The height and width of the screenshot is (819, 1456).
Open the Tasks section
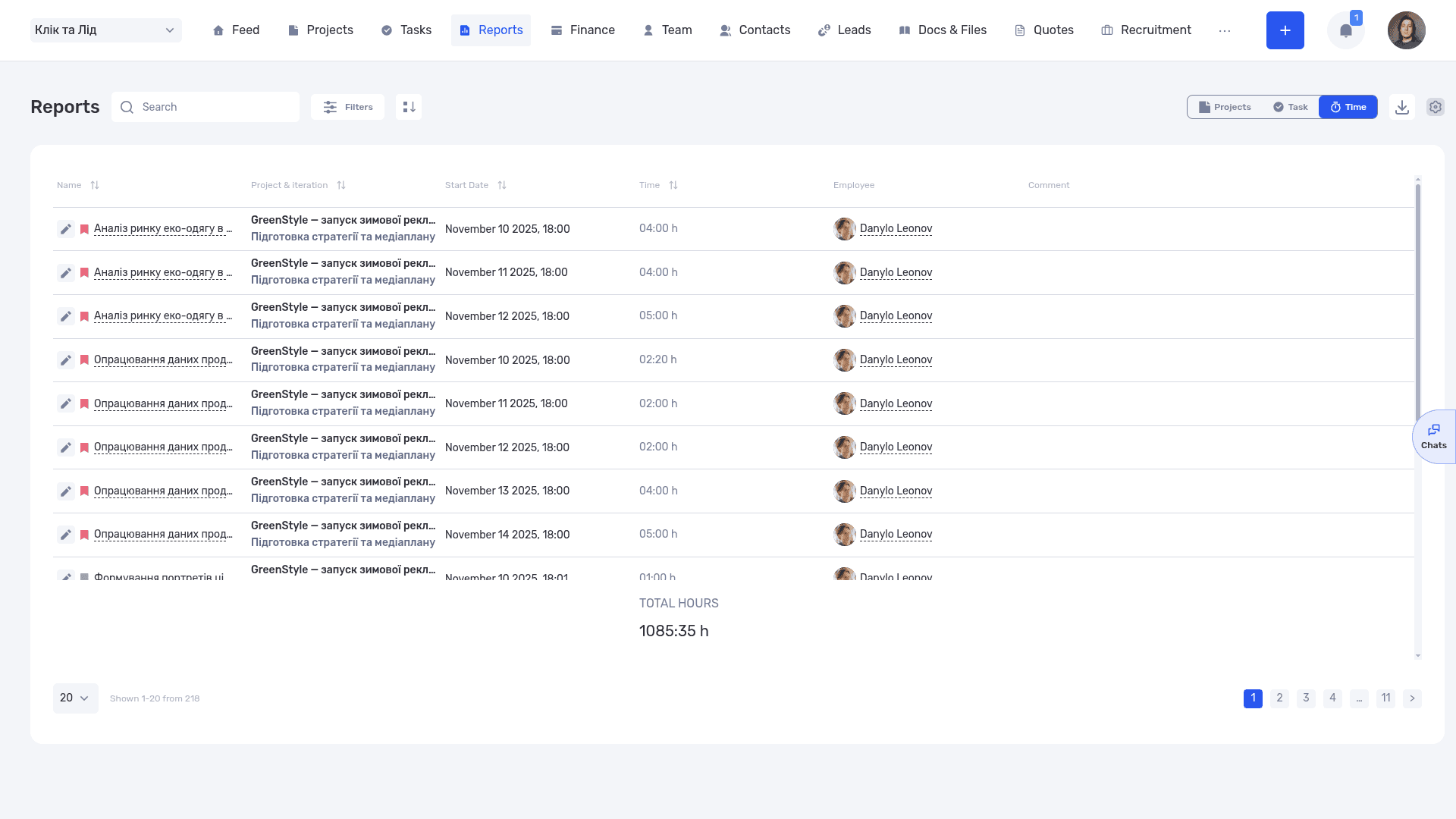[406, 30]
